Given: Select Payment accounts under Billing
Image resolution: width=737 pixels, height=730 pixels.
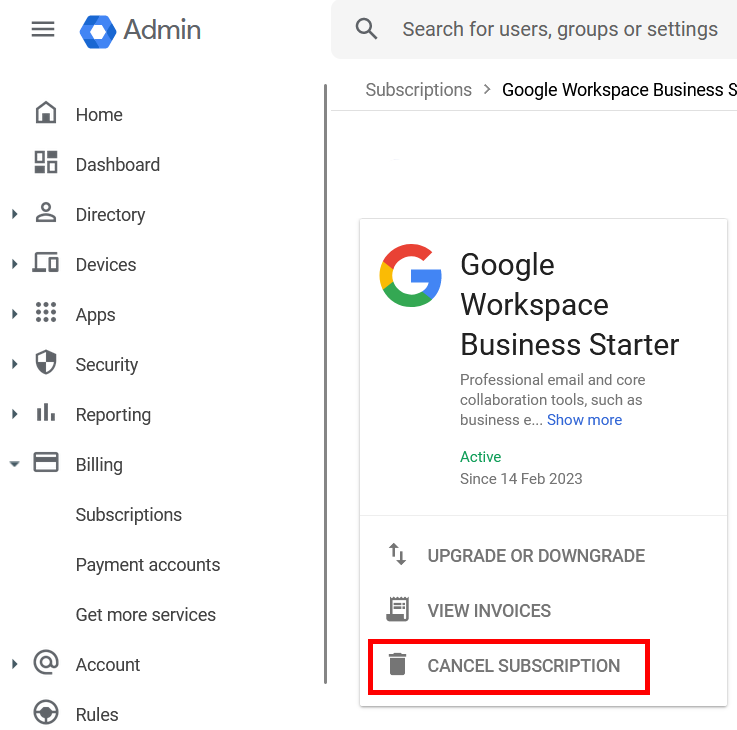Looking at the screenshot, I should click(x=148, y=565).
